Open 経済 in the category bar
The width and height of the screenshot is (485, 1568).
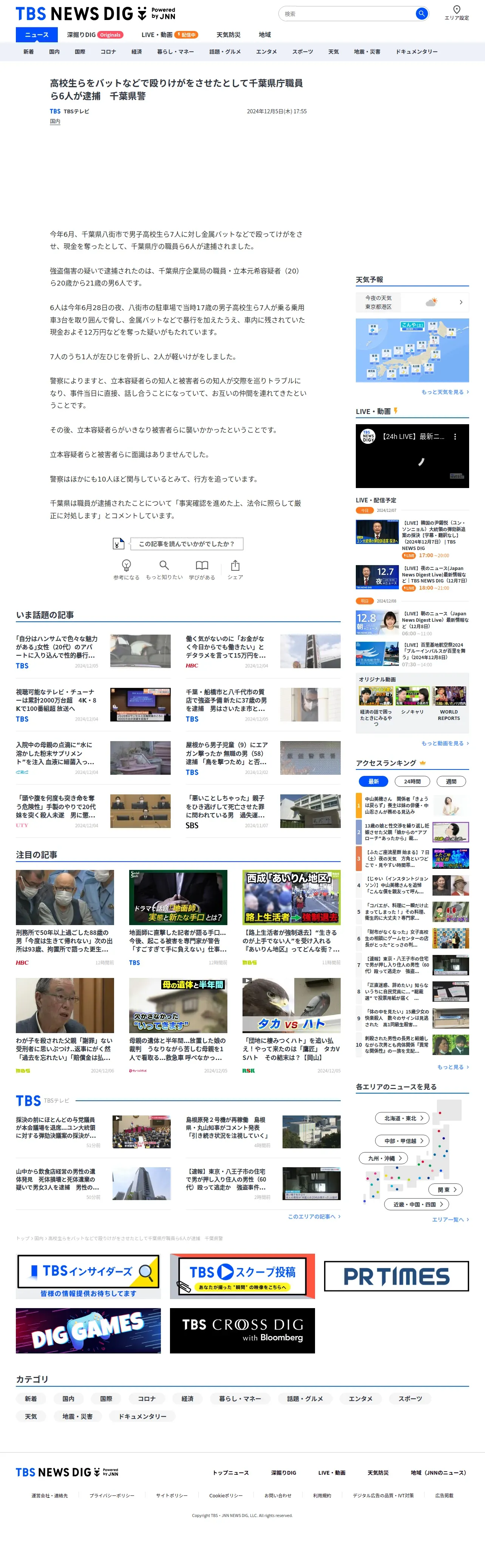click(x=136, y=52)
